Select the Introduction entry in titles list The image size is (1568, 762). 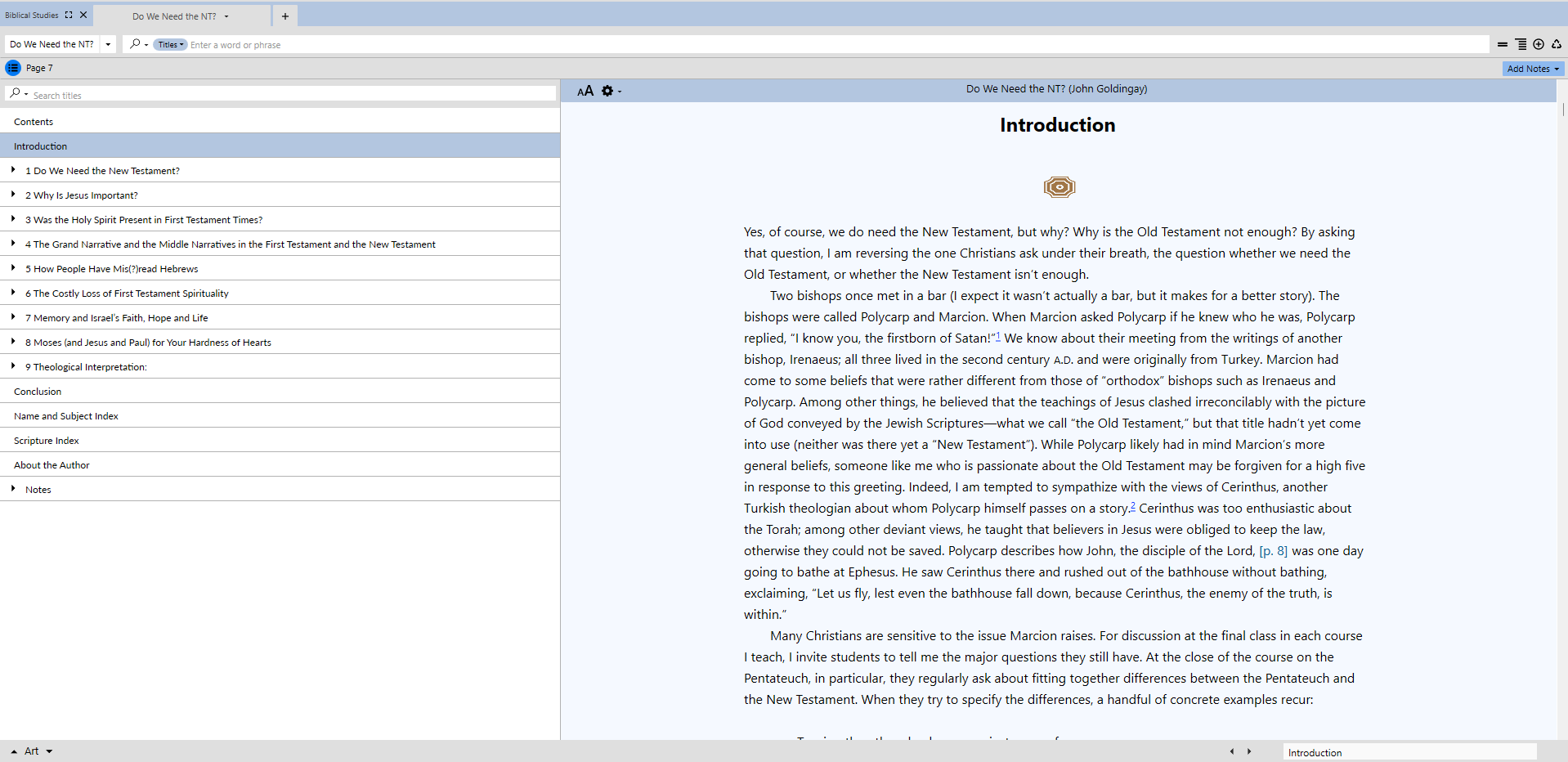coord(280,146)
